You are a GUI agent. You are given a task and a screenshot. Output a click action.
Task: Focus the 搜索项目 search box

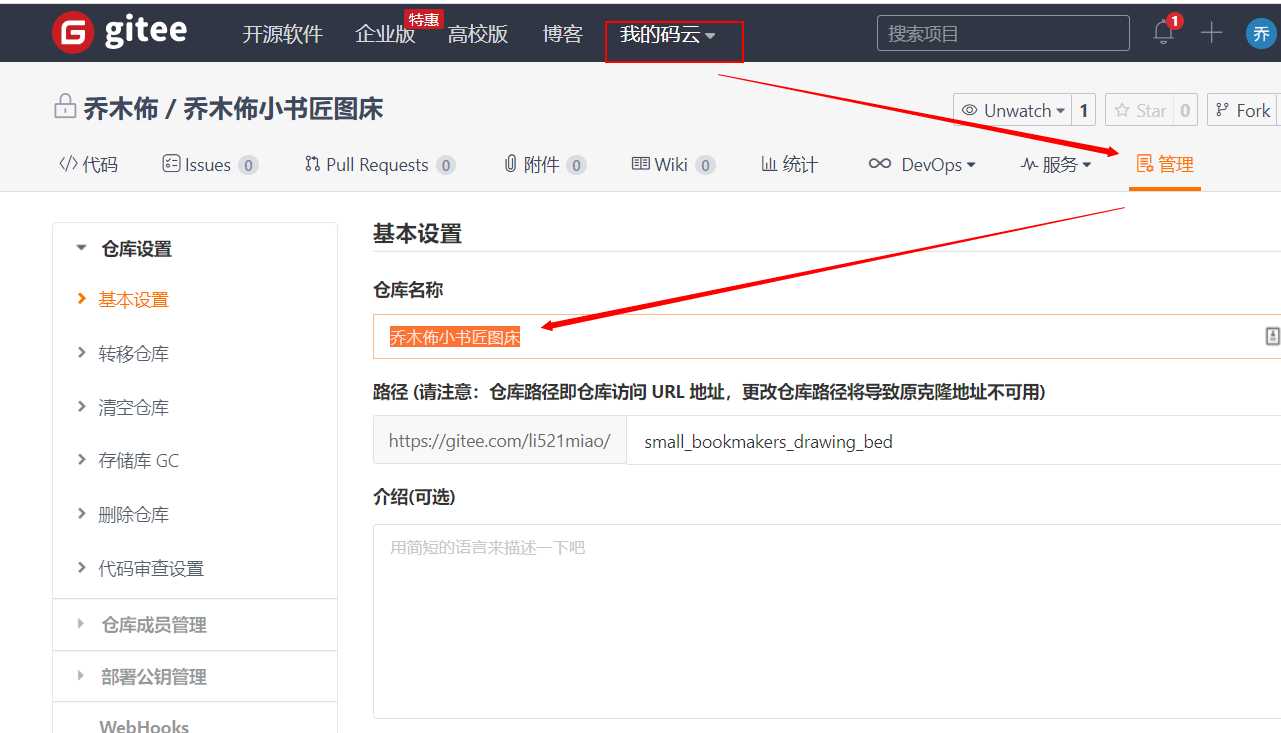pyautogui.click(x=1003, y=33)
